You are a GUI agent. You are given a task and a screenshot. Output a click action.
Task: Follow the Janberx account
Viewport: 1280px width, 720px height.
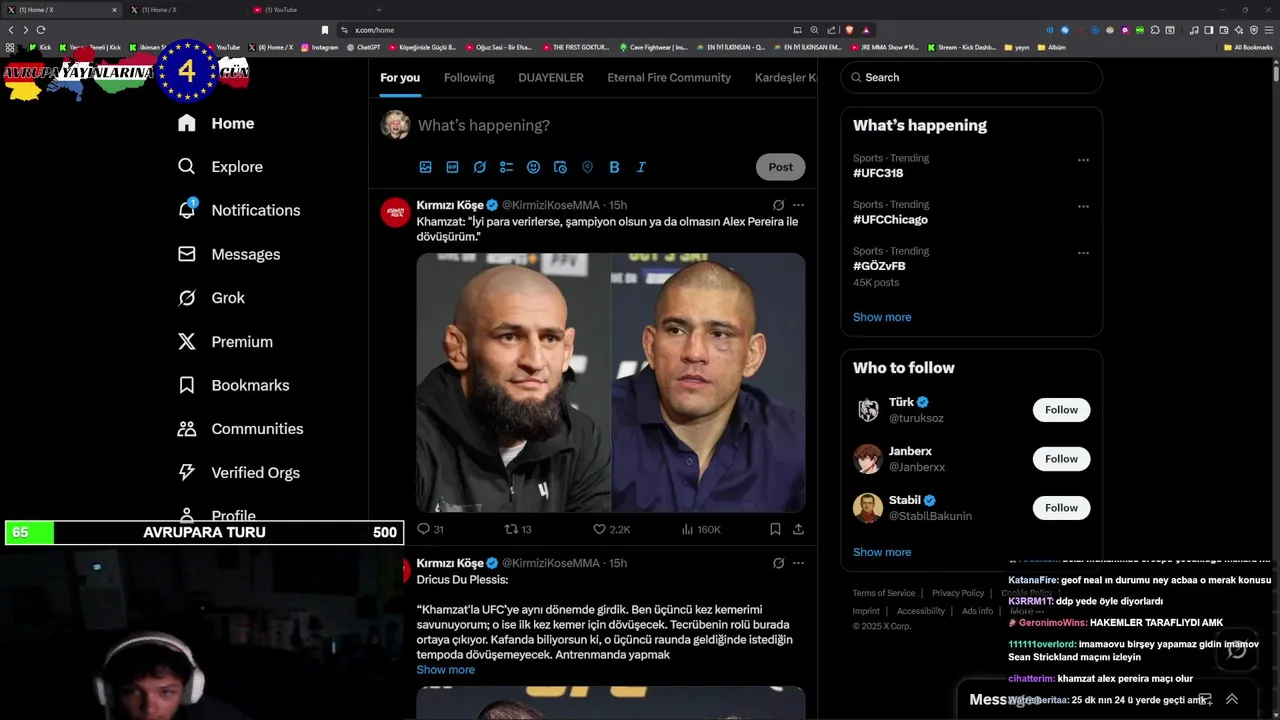1061,459
